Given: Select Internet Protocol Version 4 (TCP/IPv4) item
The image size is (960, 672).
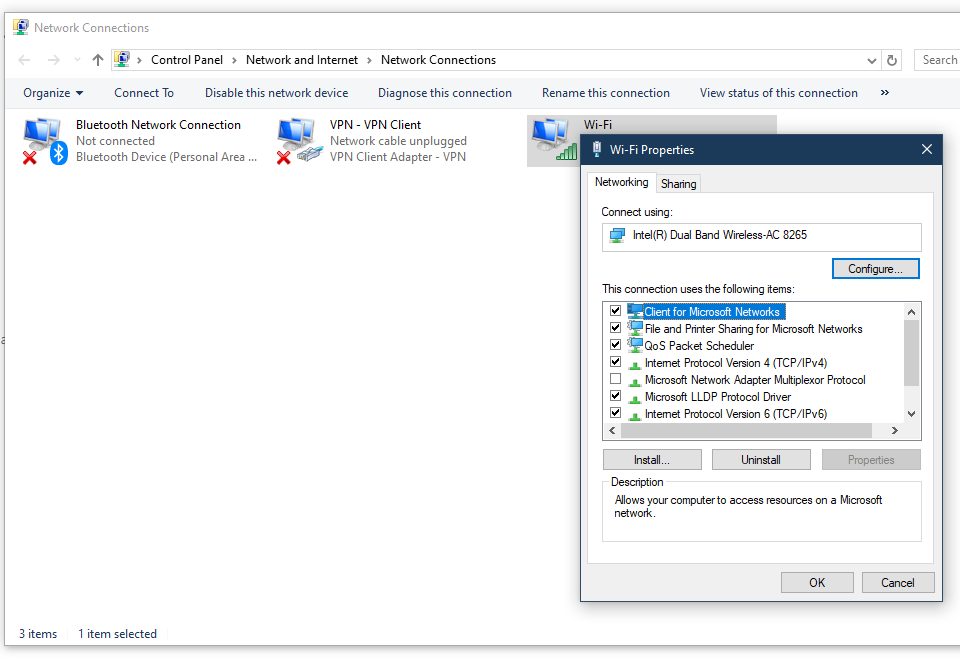Looking at the screenshot, I should tap(736, 363).
